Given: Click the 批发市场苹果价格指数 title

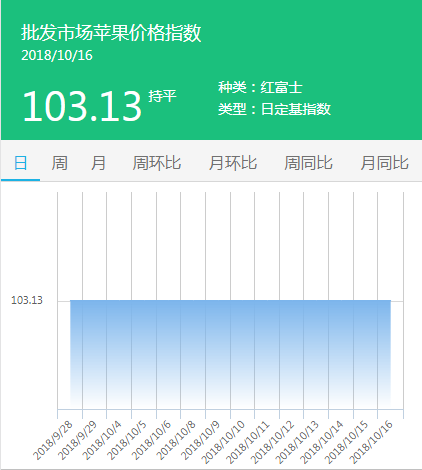Looking at the screenshot, I should click(x=111, y=33).
